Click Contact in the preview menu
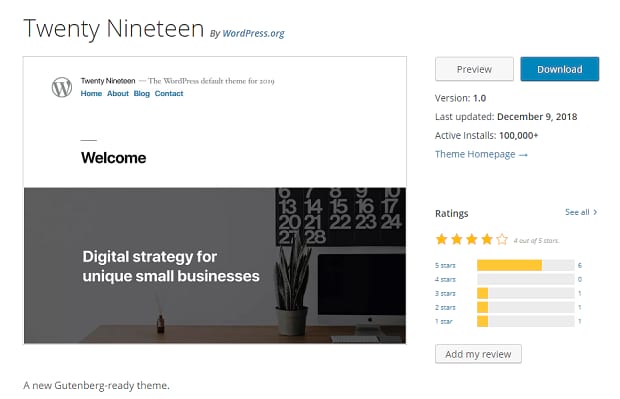This screenshot has height=399, width=620. click(169, 94)
